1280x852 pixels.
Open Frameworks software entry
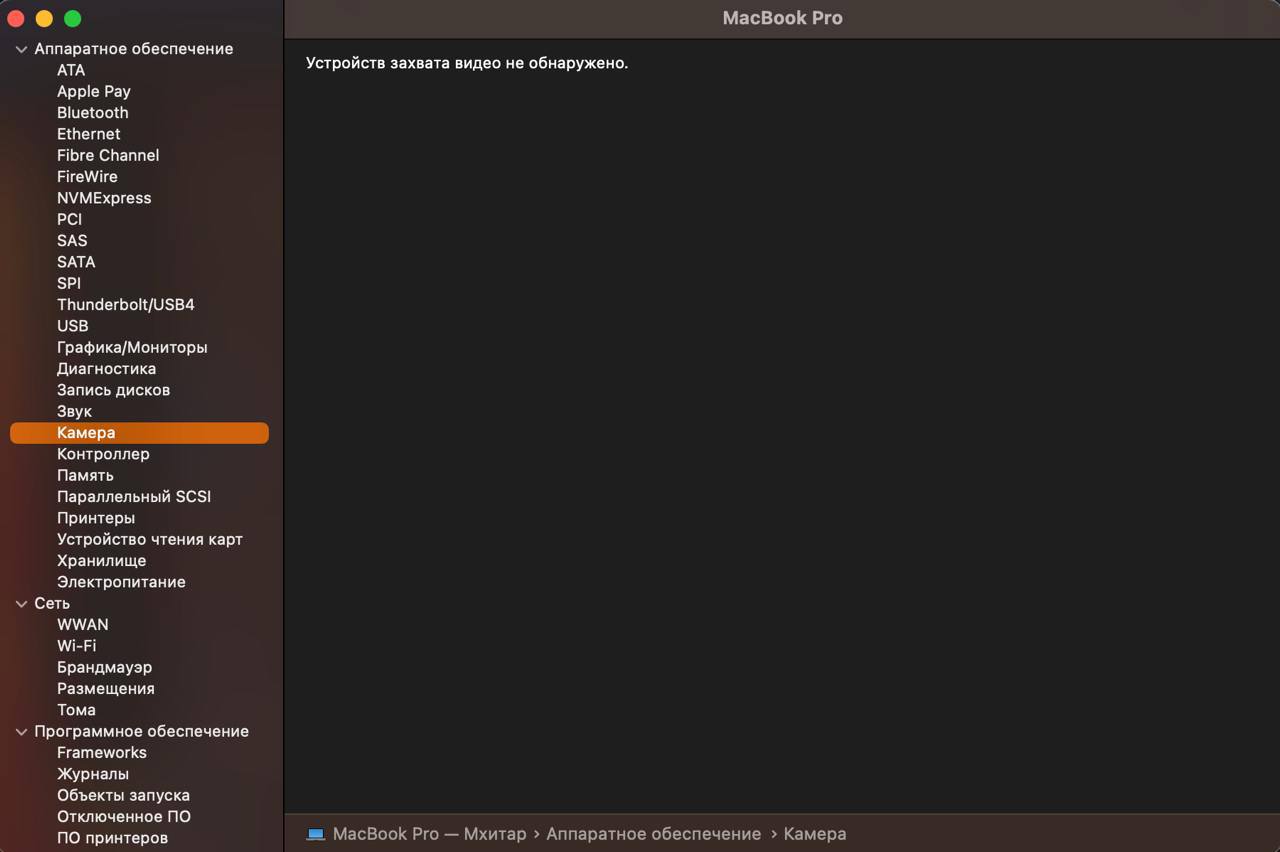[102, 753]
